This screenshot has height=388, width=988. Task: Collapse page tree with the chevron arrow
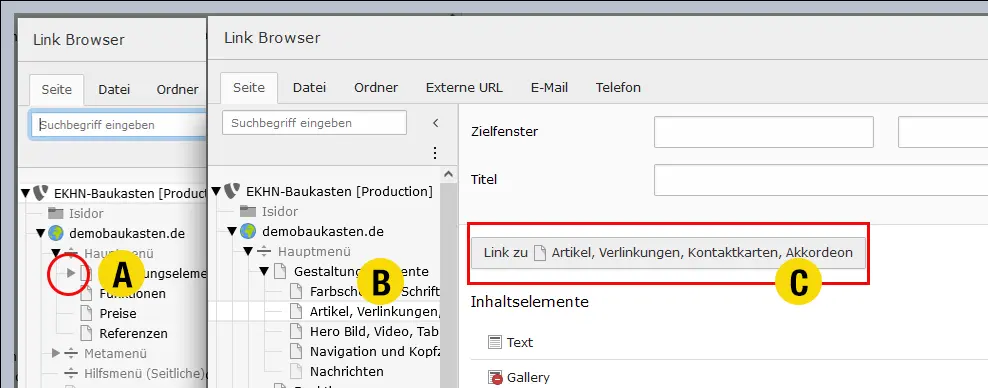tap(435, 123)
